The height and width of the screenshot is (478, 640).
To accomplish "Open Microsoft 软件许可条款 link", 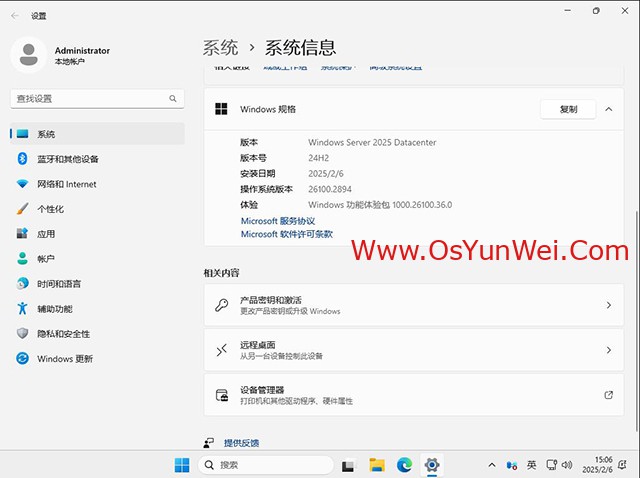I will click(x=287, y=234).
